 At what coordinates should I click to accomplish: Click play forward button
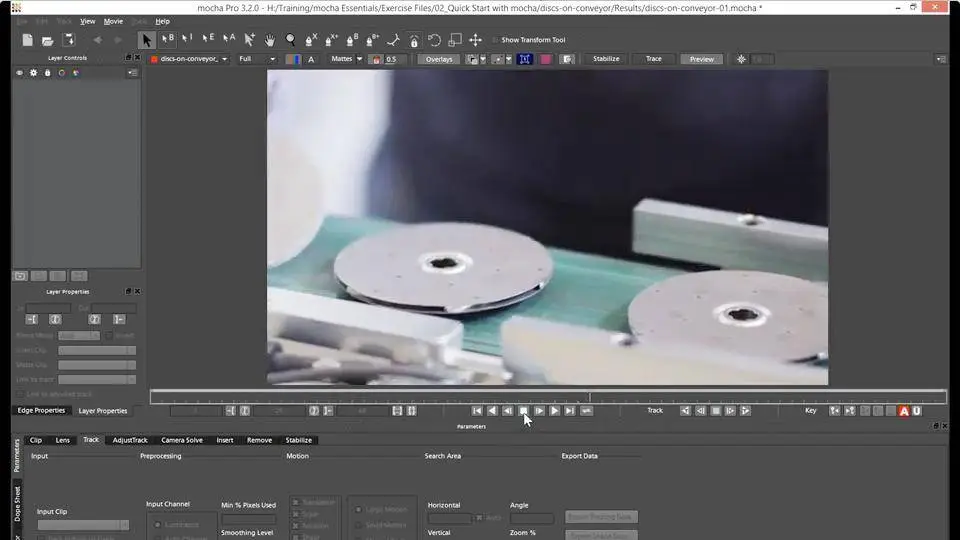point(555,411)
